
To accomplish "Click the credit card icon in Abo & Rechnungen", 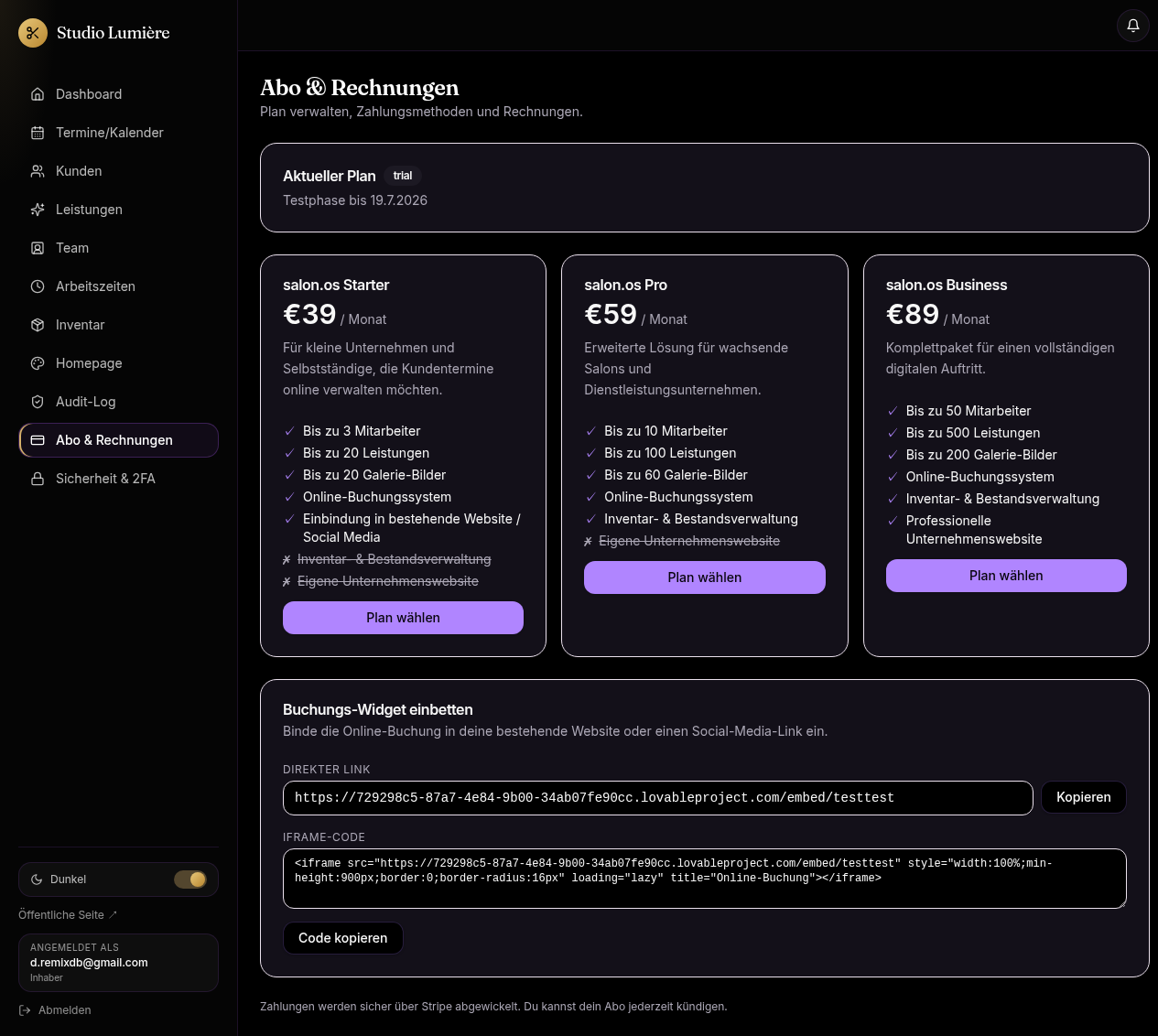I will pos(38,440).
